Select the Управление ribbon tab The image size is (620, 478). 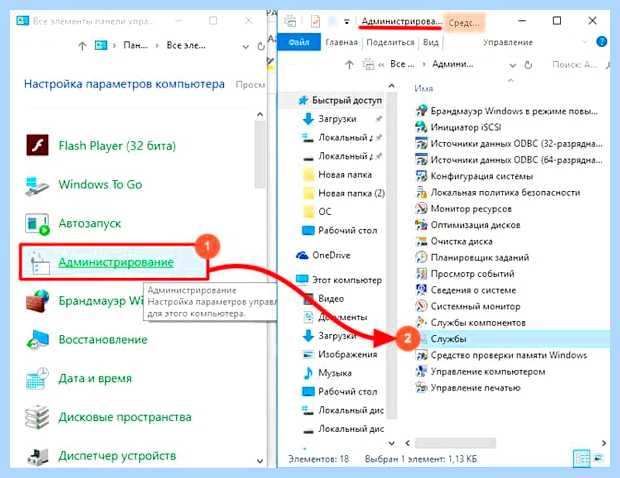[508, 42]
